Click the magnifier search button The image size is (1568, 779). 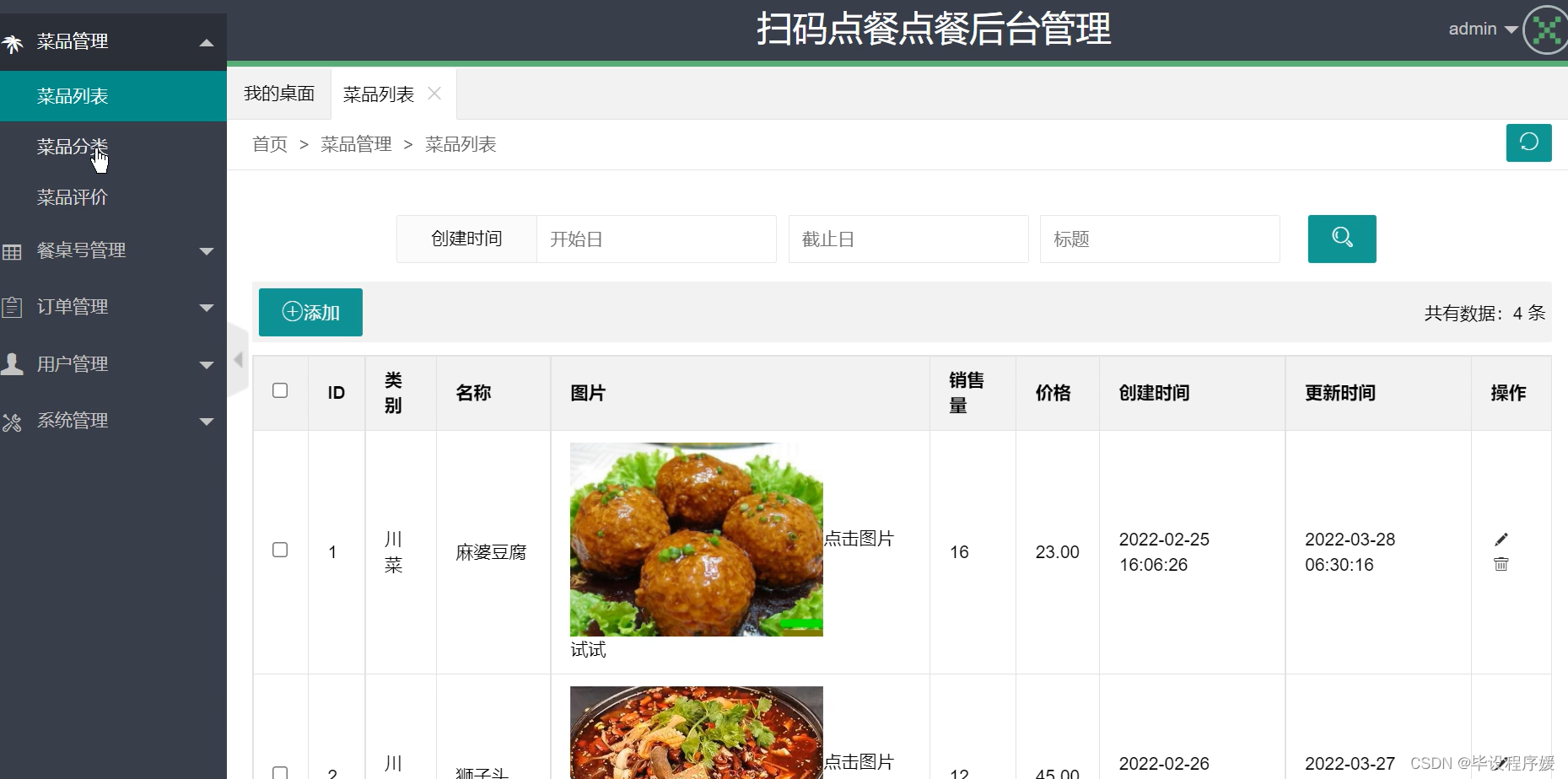(x=1341, y=239)
